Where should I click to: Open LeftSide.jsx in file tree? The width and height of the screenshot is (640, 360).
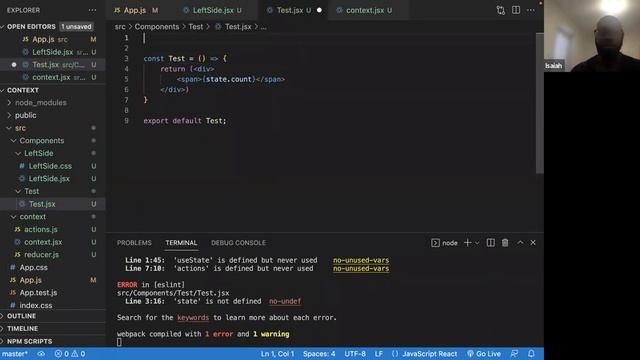[49, 179]
